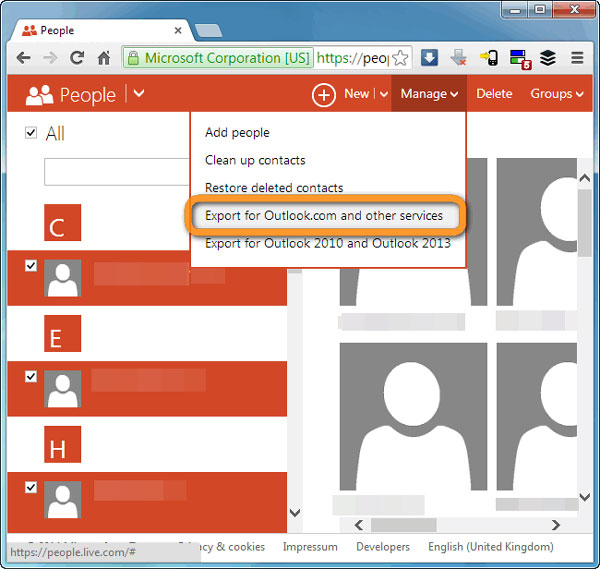
Task: Open the Developers footer link
Action: pyautogui.click(x=383, y=547)
